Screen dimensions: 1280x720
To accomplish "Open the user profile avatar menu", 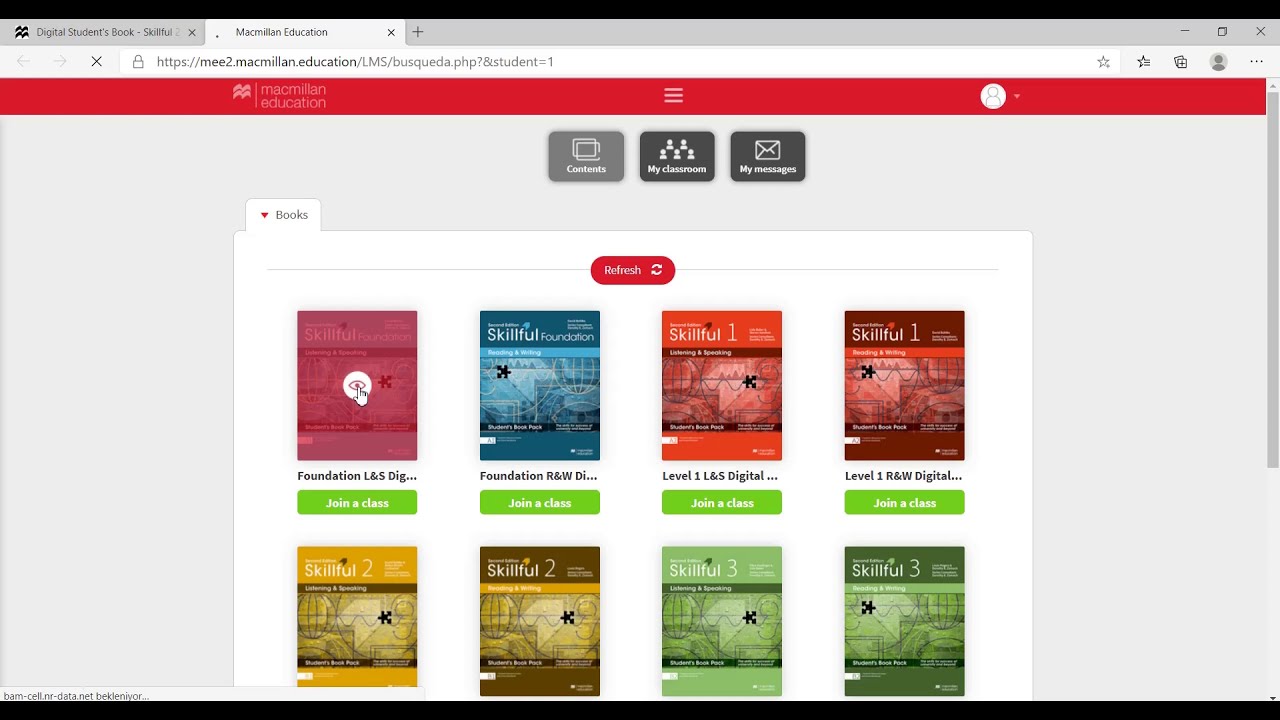I will [993, 96].
